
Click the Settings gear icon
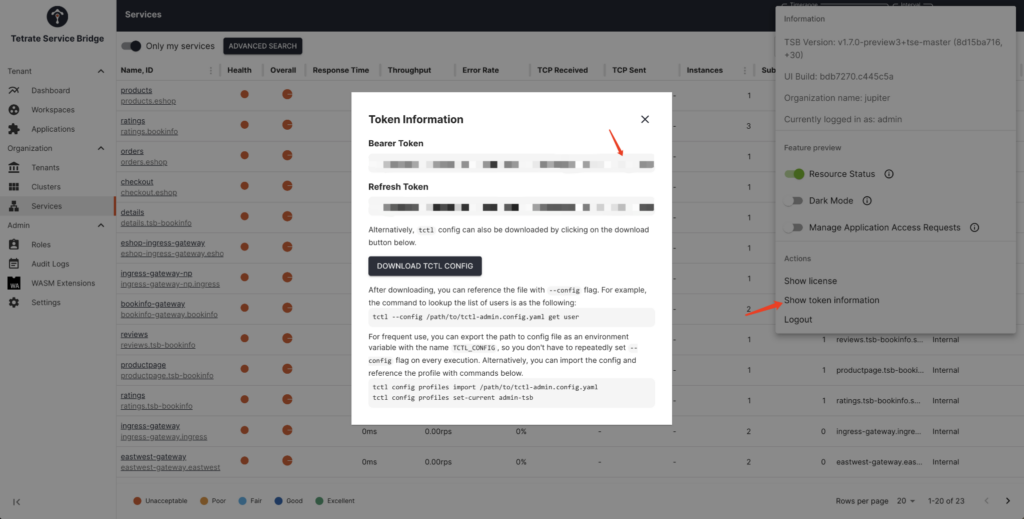(x=14, y=302)
